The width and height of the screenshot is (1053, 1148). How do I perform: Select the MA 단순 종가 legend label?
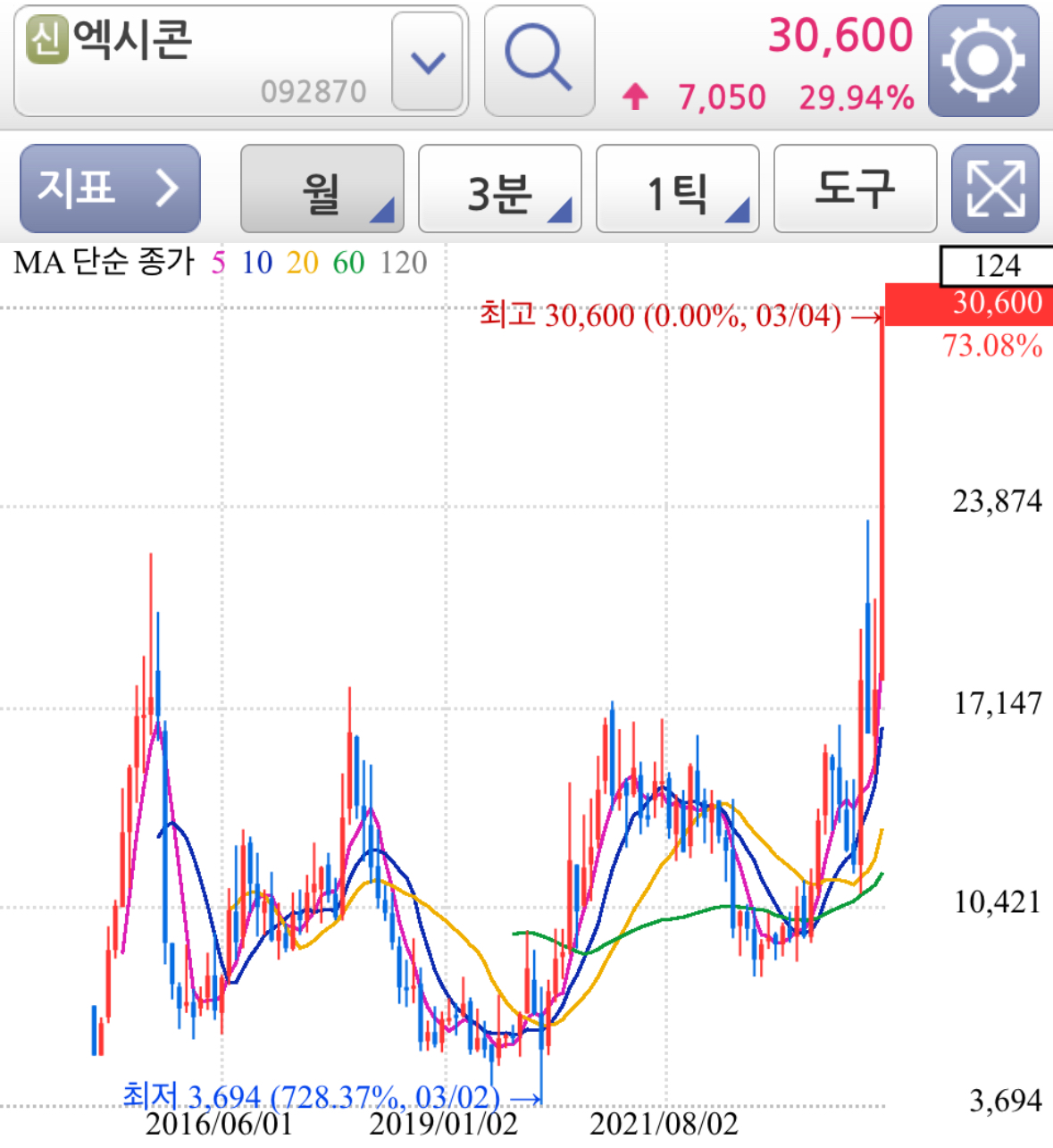[x=103, y=264]
